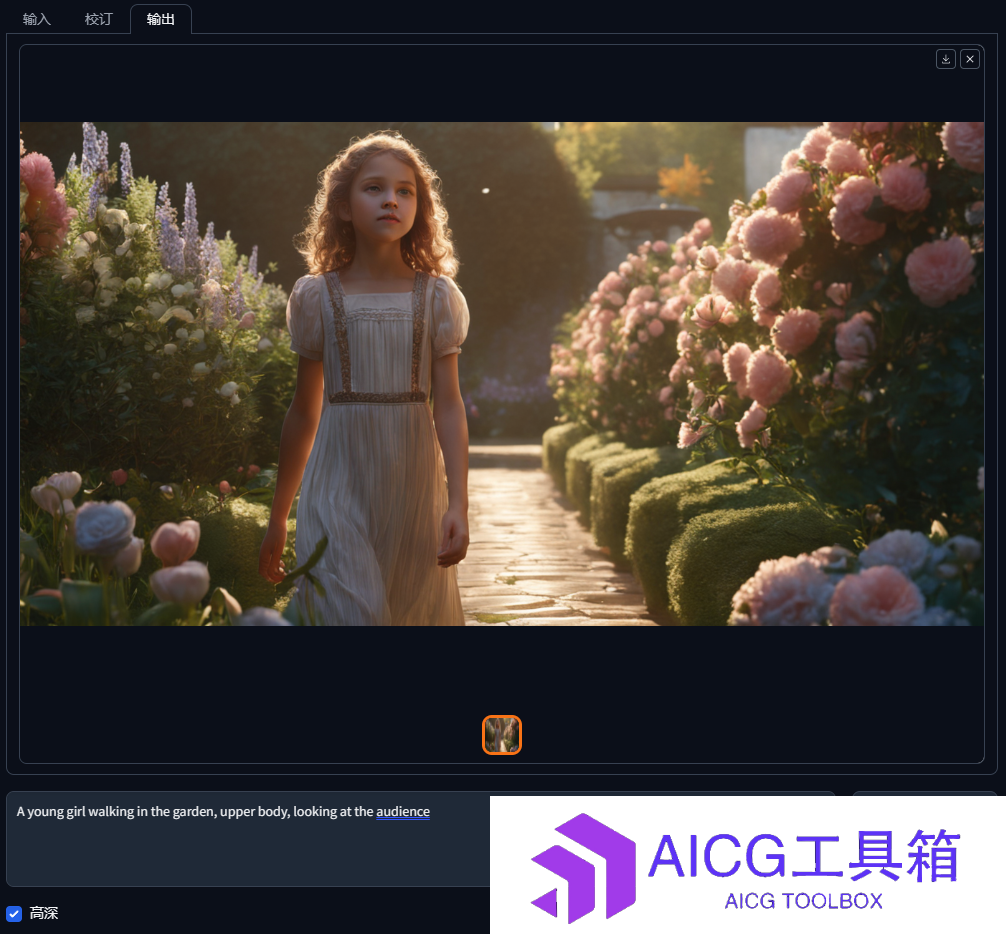Download the generated image
Viewport: 1006px width, 934px height.
click(x=946, y=59)
